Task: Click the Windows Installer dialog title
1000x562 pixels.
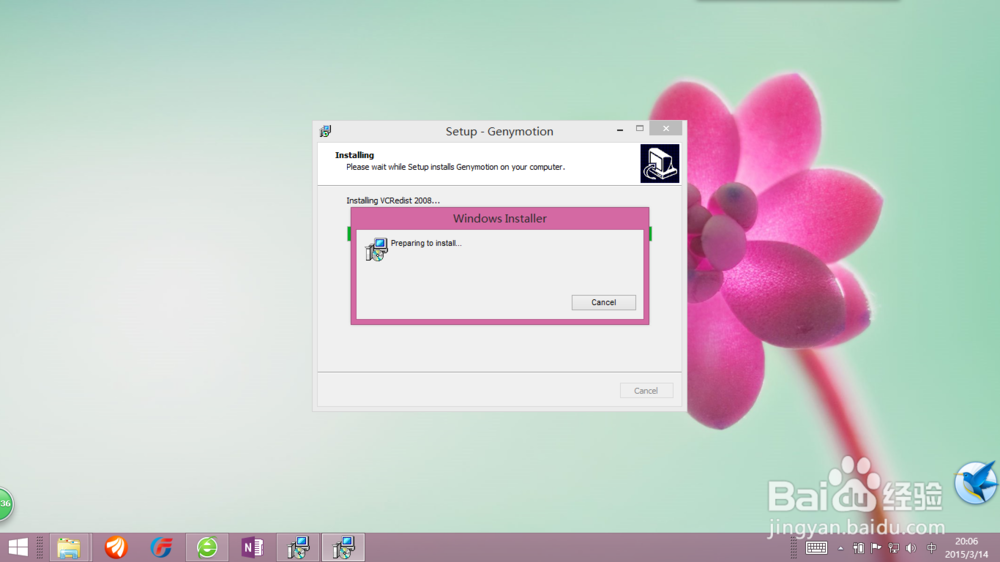Action: pos(499,218)
